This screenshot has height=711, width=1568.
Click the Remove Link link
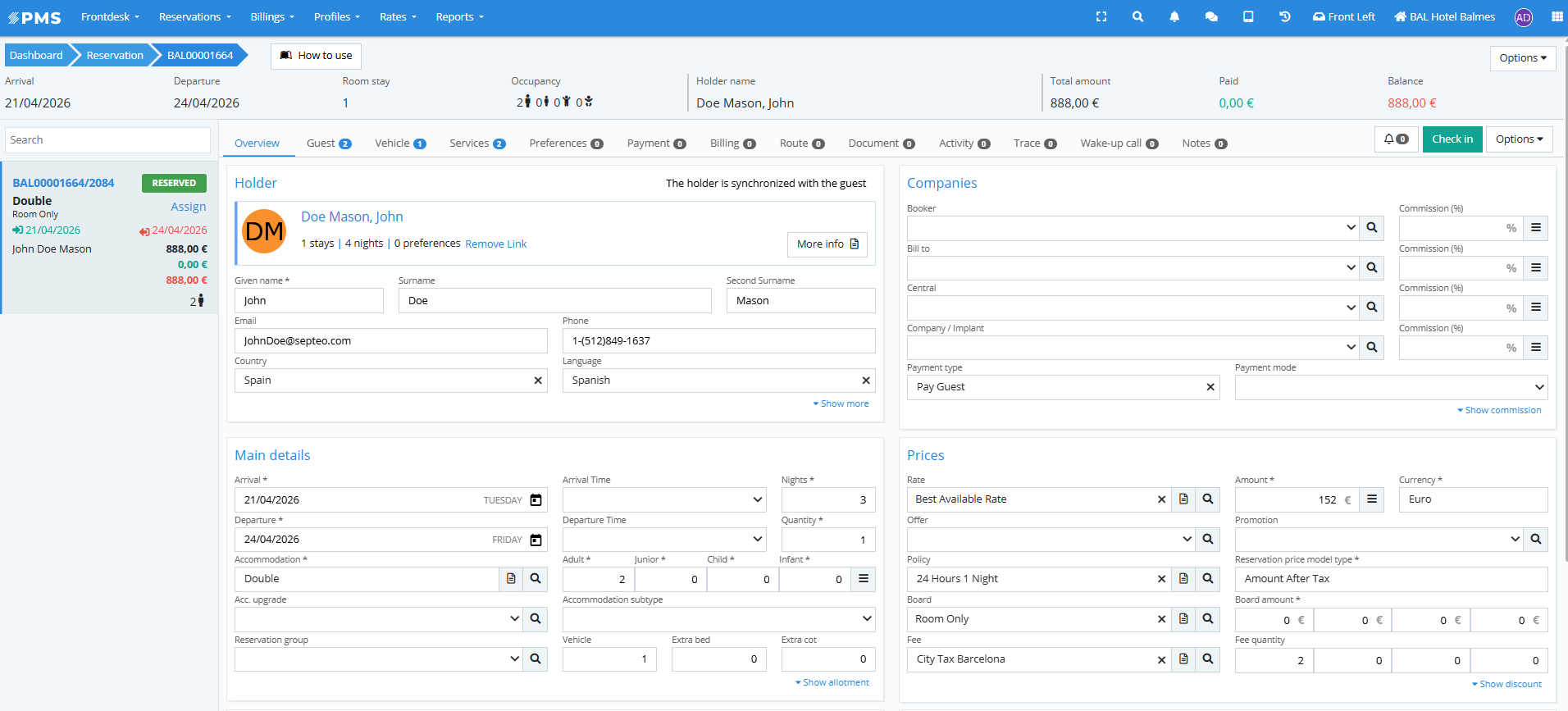[x=496, y=244]
